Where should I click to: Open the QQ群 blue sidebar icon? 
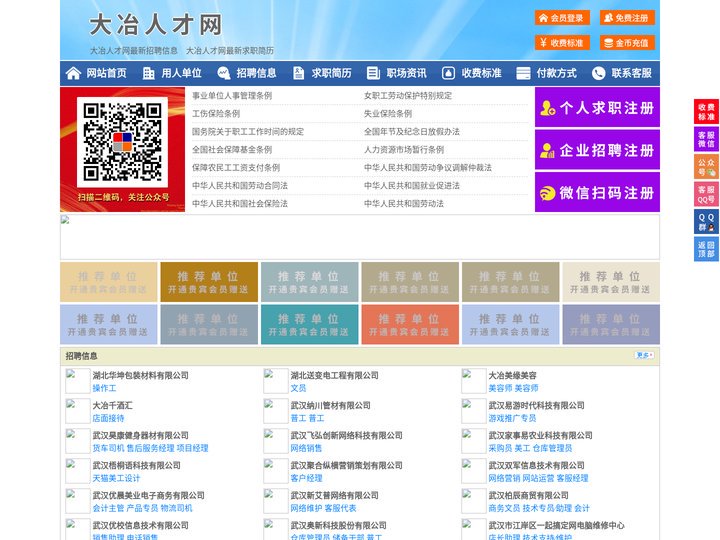click(706, 222)
